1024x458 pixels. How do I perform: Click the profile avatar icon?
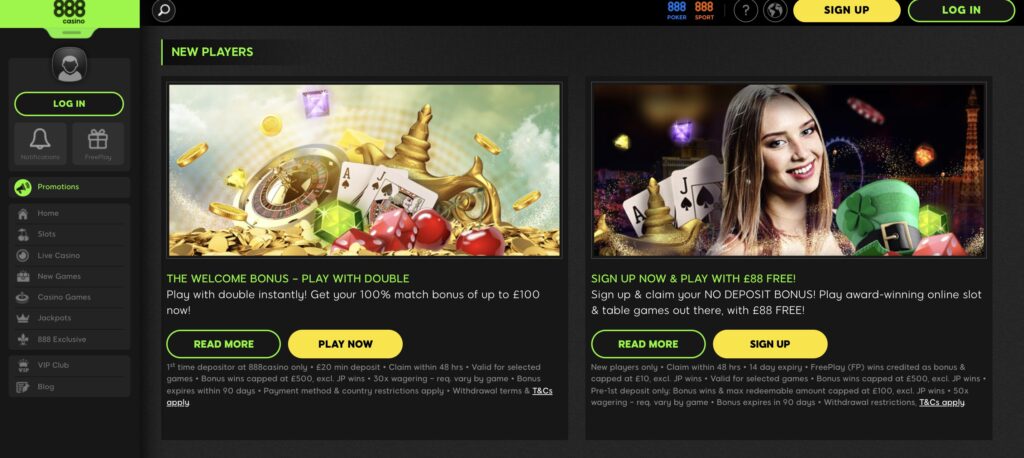69,65
